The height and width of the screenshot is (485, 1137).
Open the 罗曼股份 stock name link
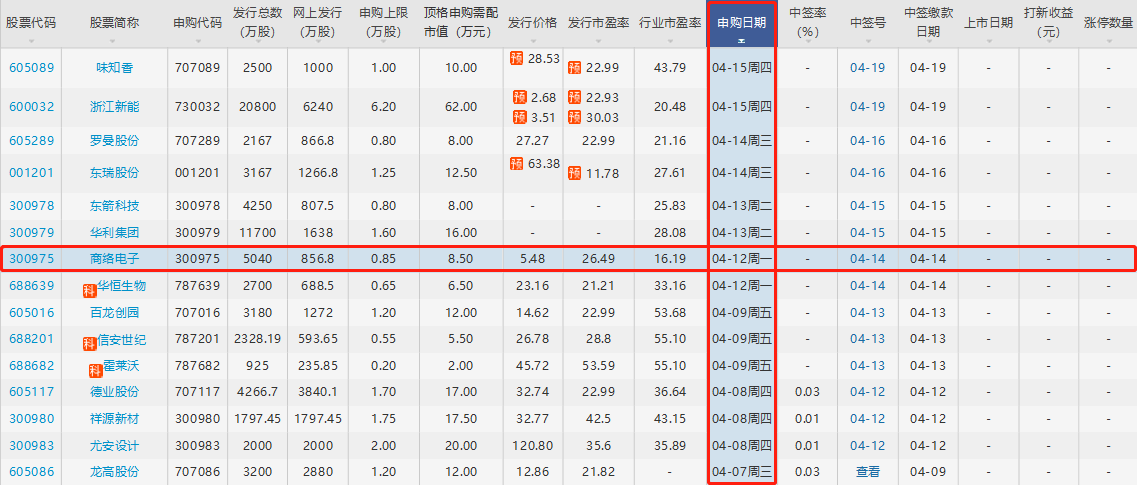pyautogui.click(x=115, y=140)
